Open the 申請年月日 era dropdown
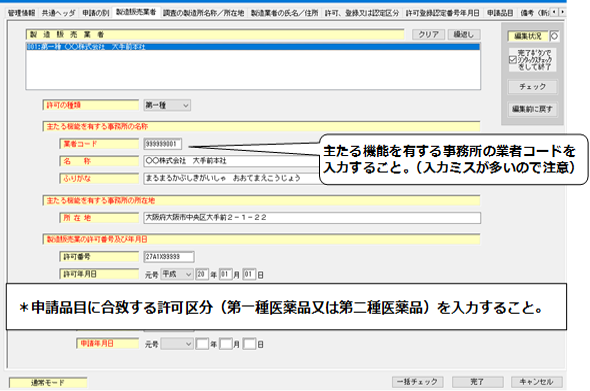The height and width of the screenshot is (391, 590). [177, 344]
